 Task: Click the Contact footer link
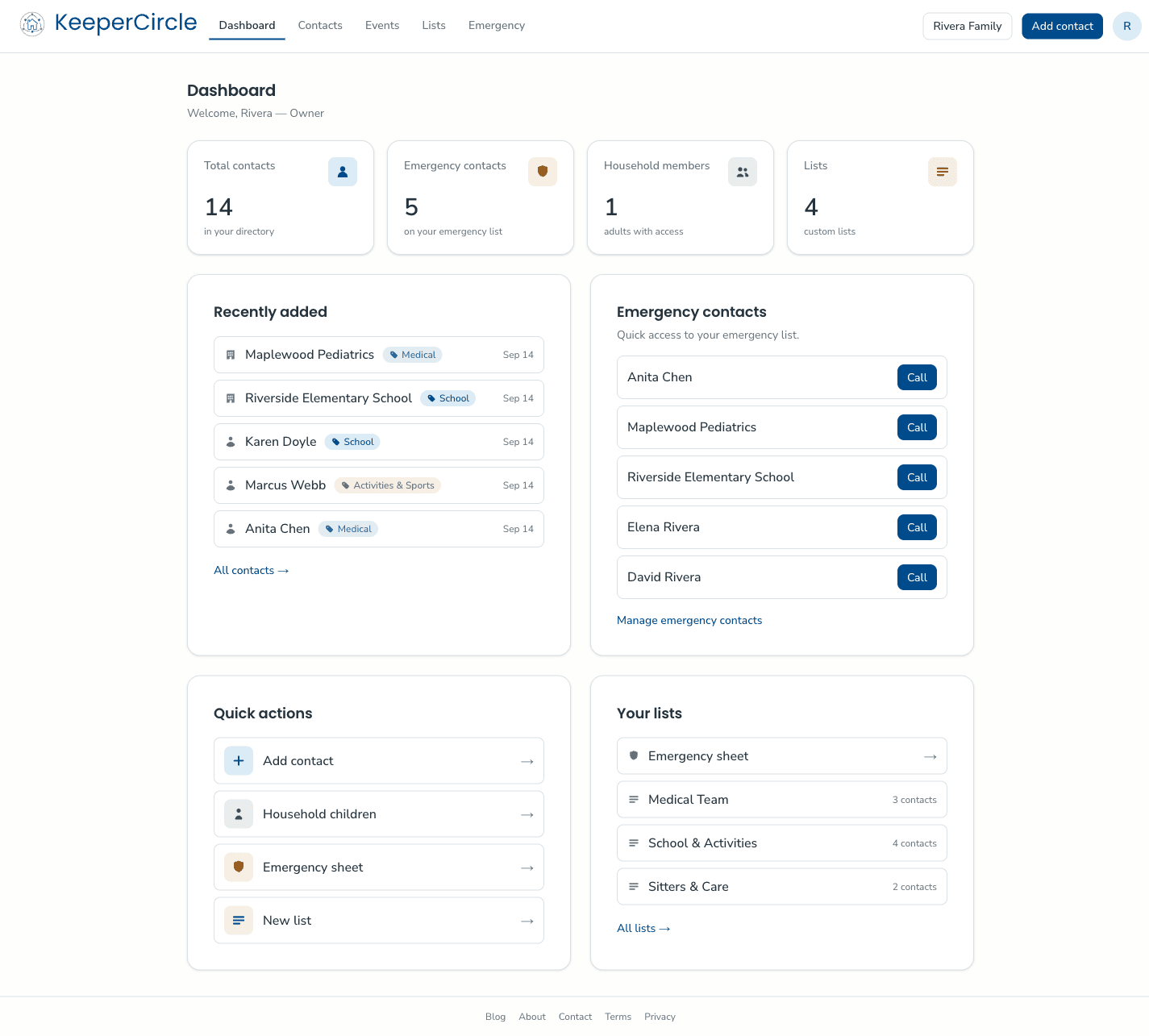(576, 1017)
